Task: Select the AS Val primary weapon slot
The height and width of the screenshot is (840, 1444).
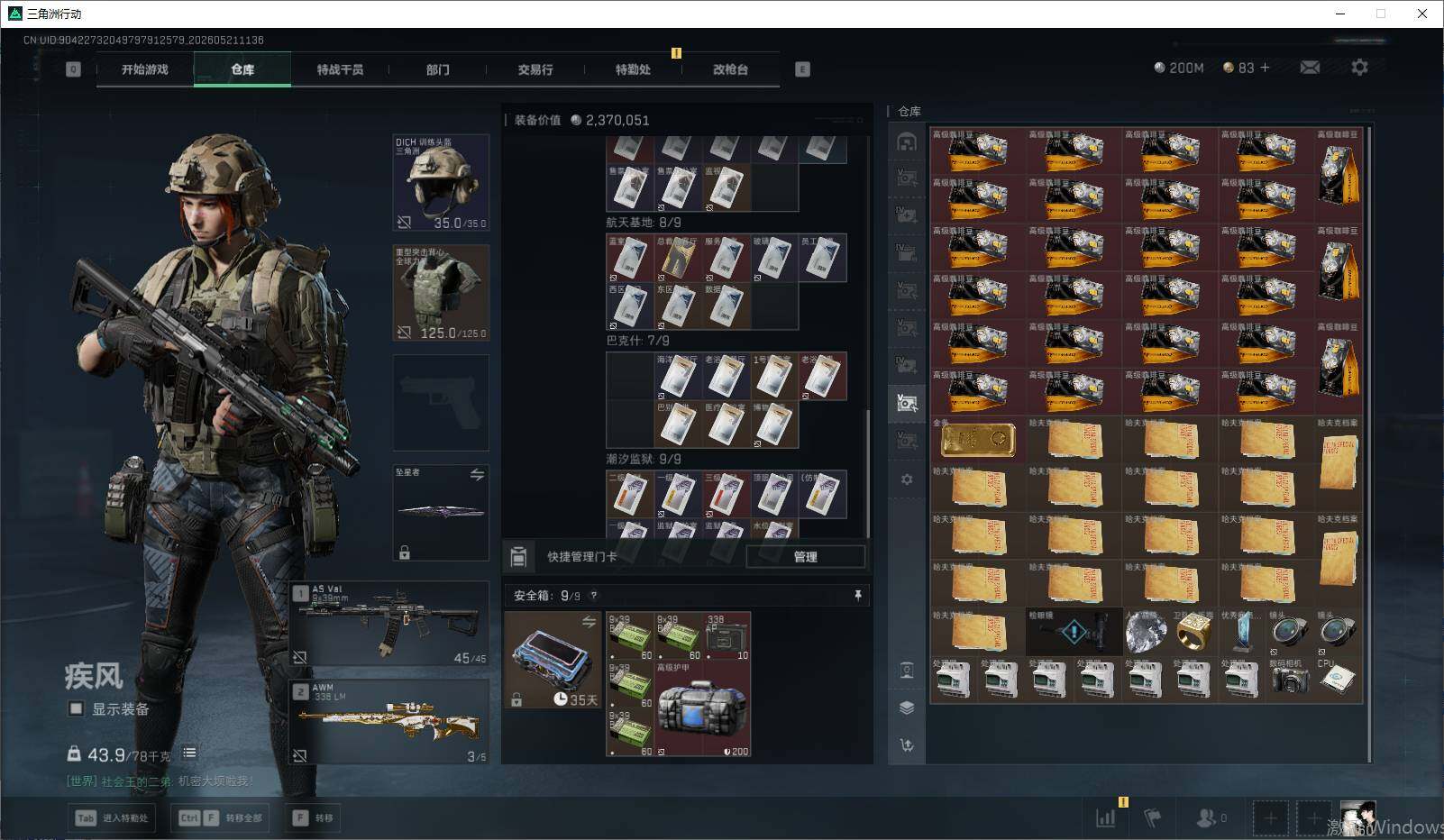Action: pyautogui.click(x=389, y=624)
